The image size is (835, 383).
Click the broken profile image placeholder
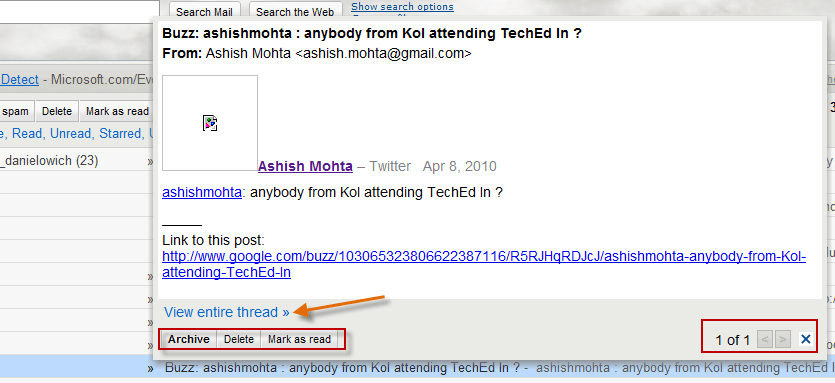[210, 123]
